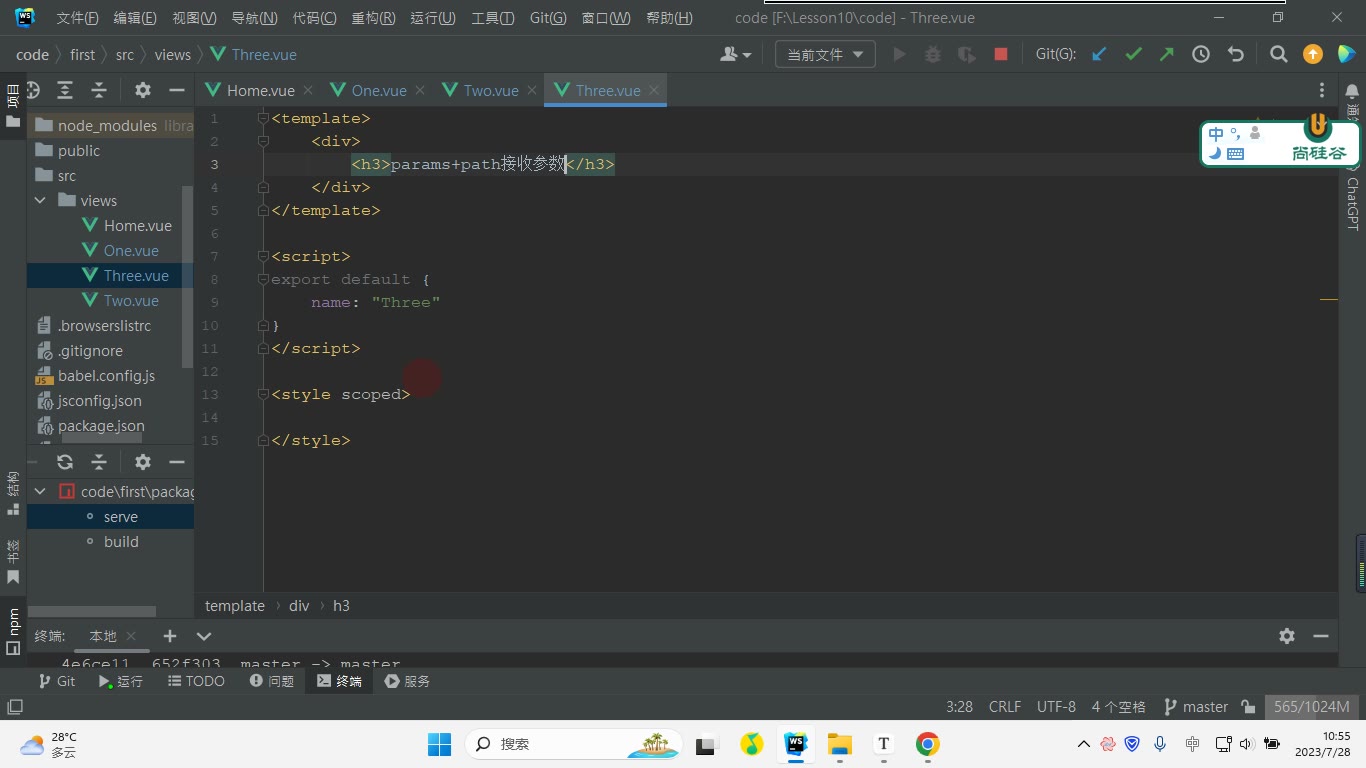Screen dimensions: 1366x768
Task: Collapse the views folder in project tree
Action: tap(40, 200)
